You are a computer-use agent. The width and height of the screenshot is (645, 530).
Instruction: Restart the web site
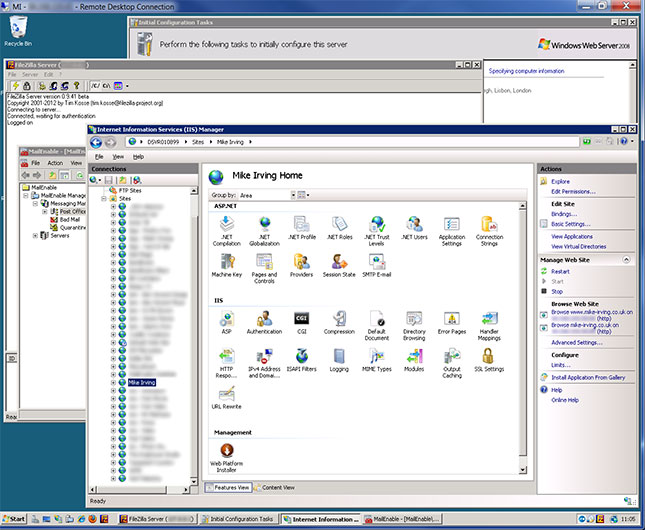[x=560, y=272]
